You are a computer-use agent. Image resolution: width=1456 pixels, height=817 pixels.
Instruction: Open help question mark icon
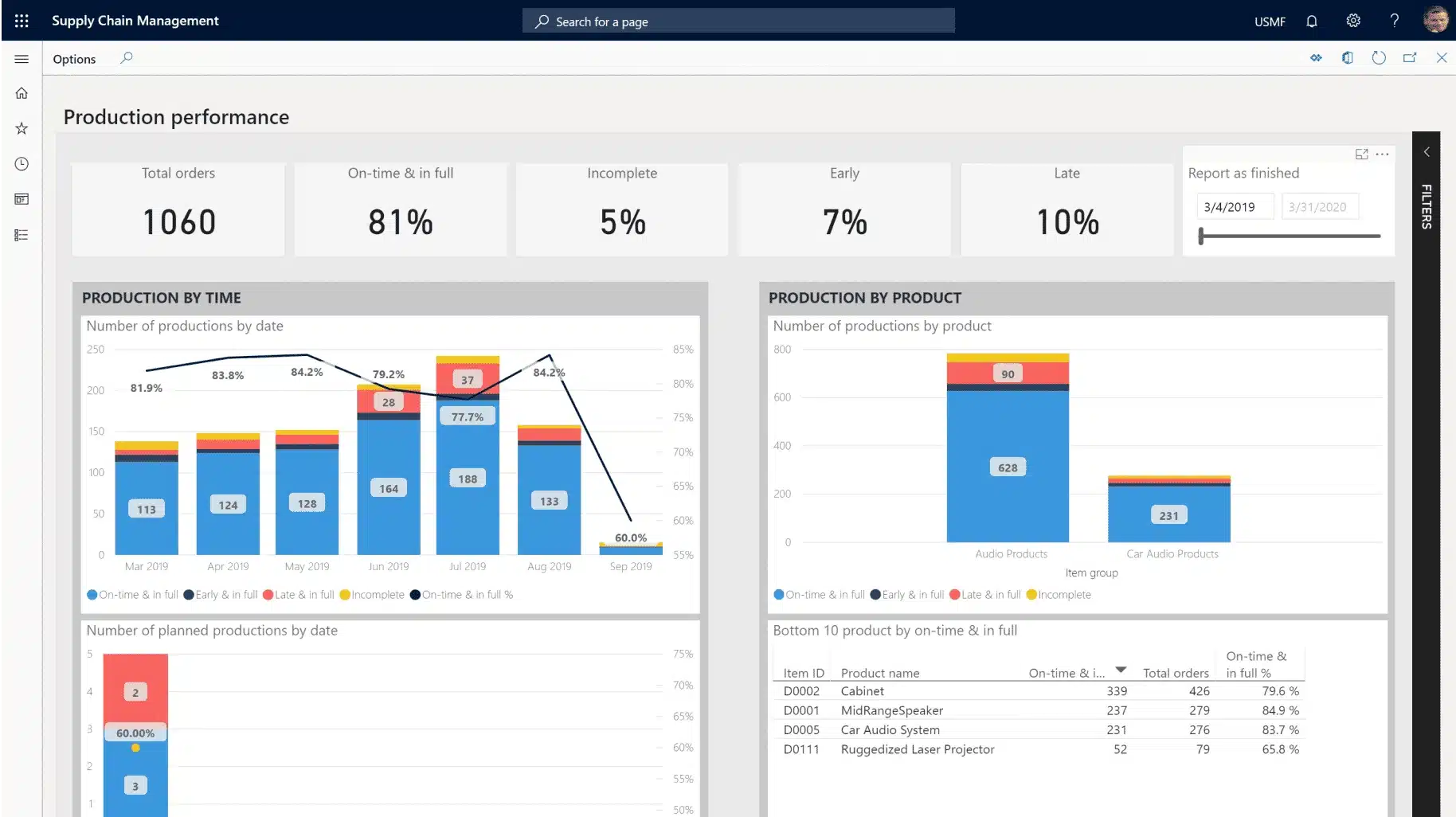pyautogui.click(x=1395, y=21)
